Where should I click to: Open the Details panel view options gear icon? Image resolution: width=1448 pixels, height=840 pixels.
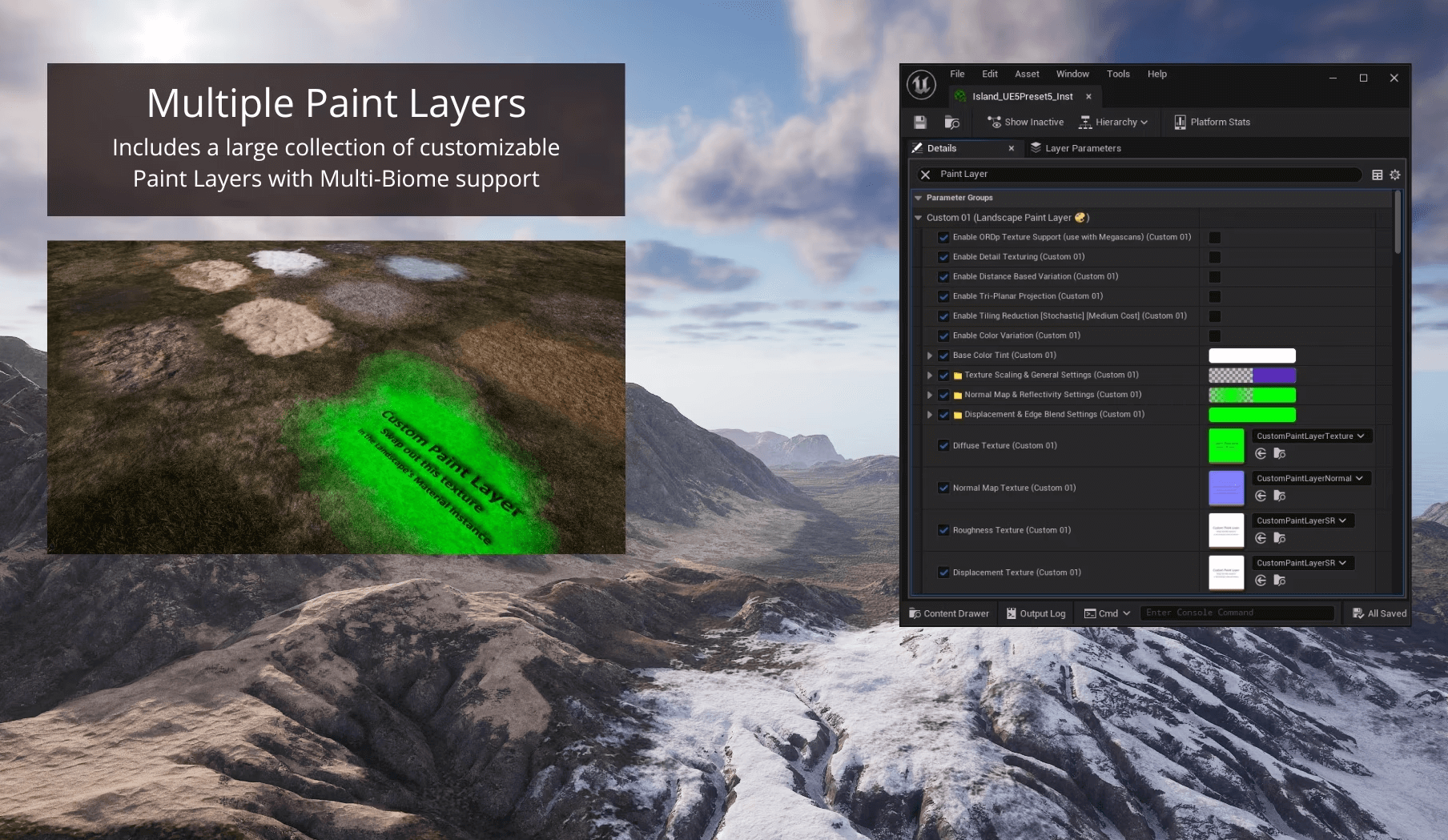(x=1394, y=174)
